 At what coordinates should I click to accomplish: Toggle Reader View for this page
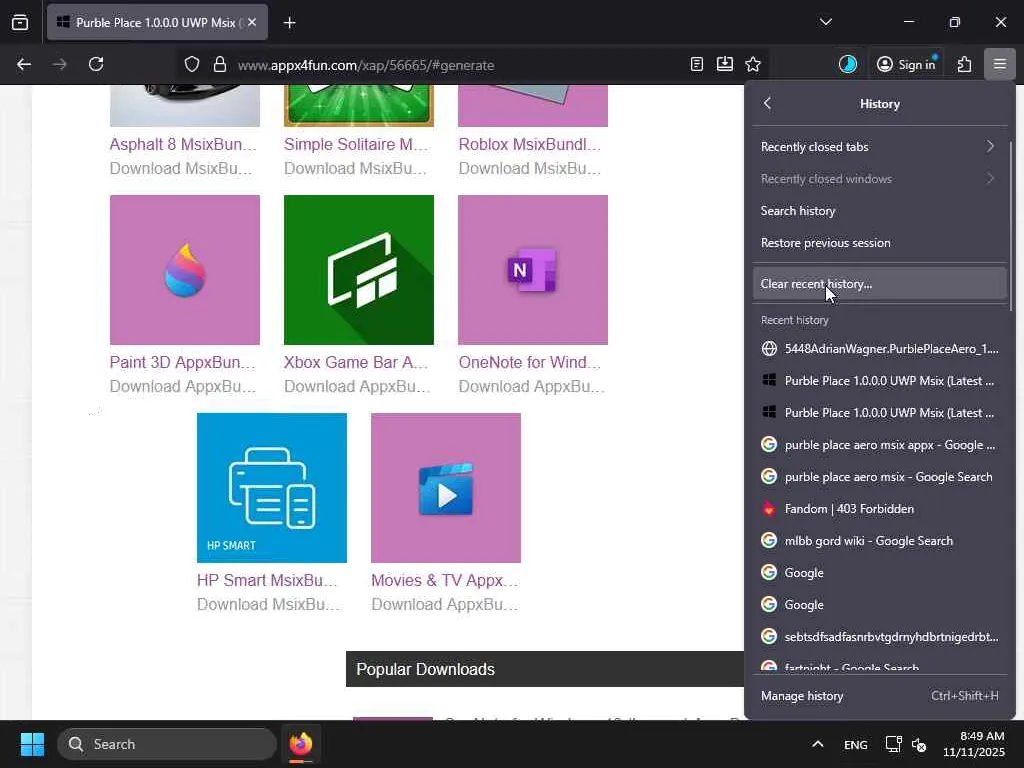697,64
